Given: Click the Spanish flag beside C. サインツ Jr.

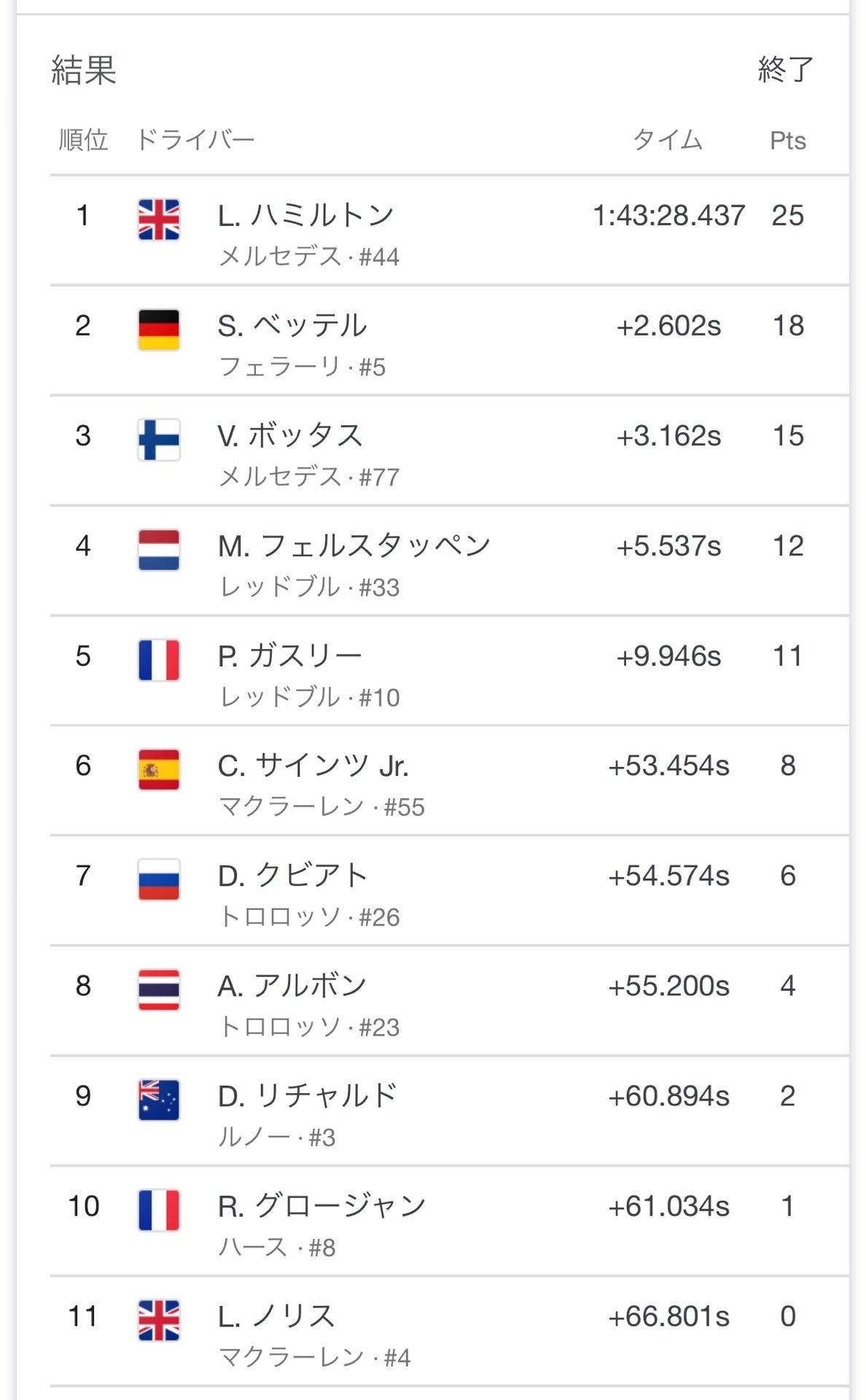Looking at the screenshot, I should pos(159,770).
